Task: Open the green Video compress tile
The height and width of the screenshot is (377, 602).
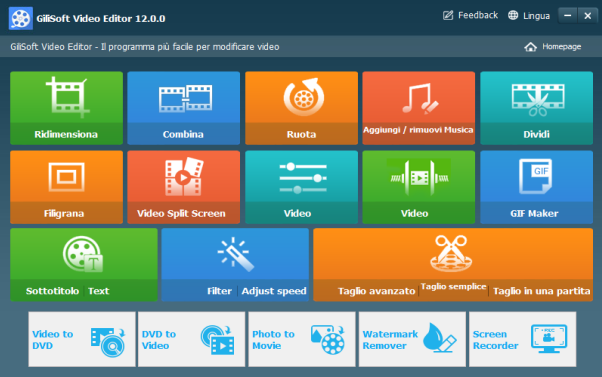Action: pyautogui.click(x=418, y=187)
